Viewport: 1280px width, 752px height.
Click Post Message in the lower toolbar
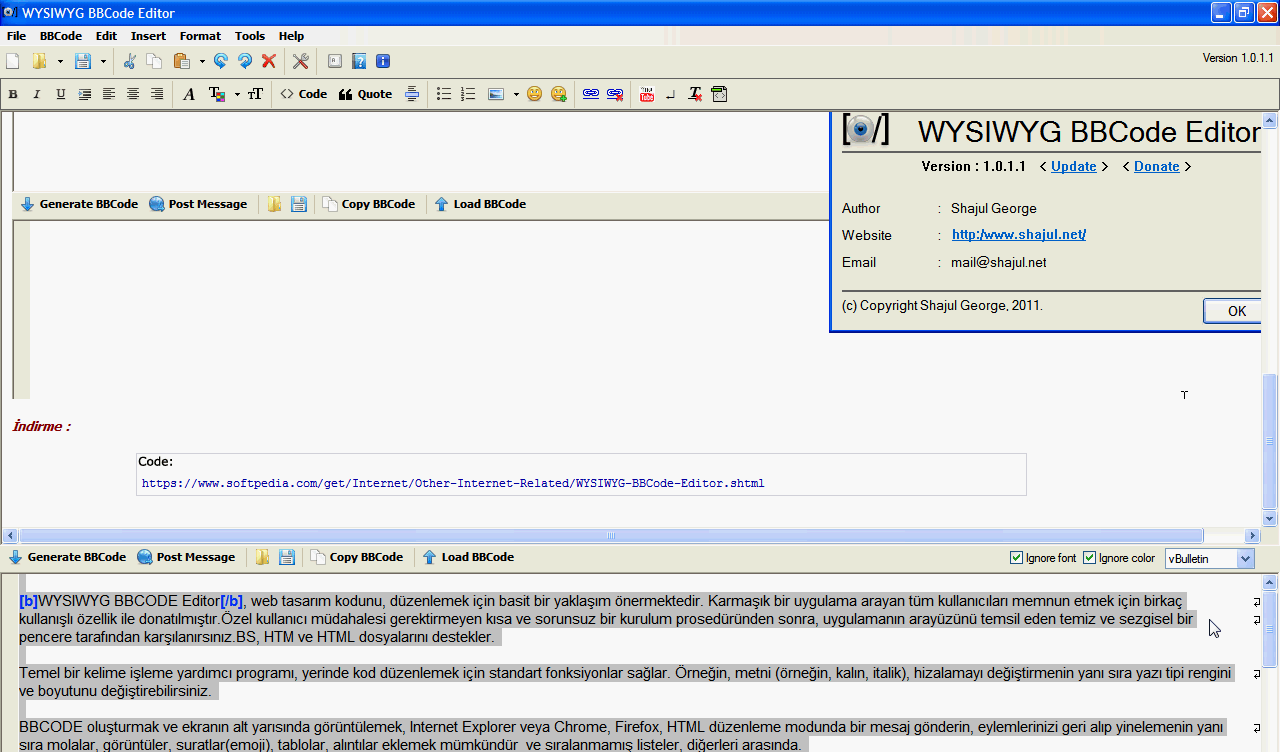click(186, 557)
